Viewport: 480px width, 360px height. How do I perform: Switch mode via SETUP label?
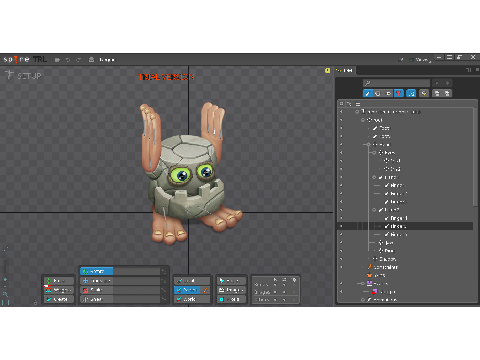pos(29,76)
